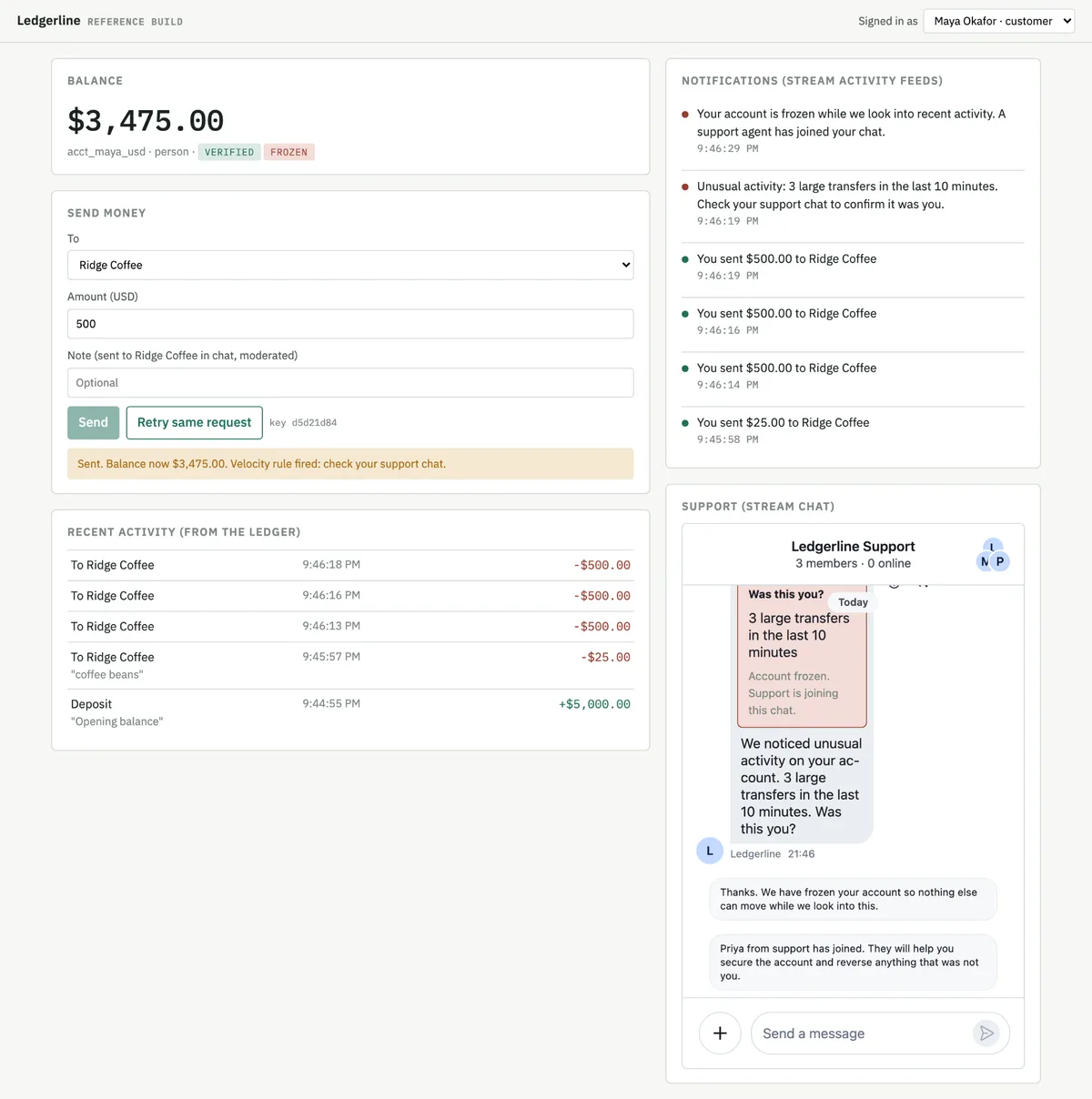
Task: Click the Ledgerline logo text
Action: [x=48, y=20]
